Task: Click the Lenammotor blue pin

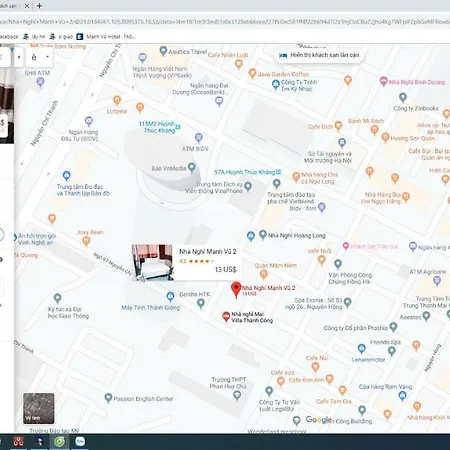Action: tap(362, 349)
